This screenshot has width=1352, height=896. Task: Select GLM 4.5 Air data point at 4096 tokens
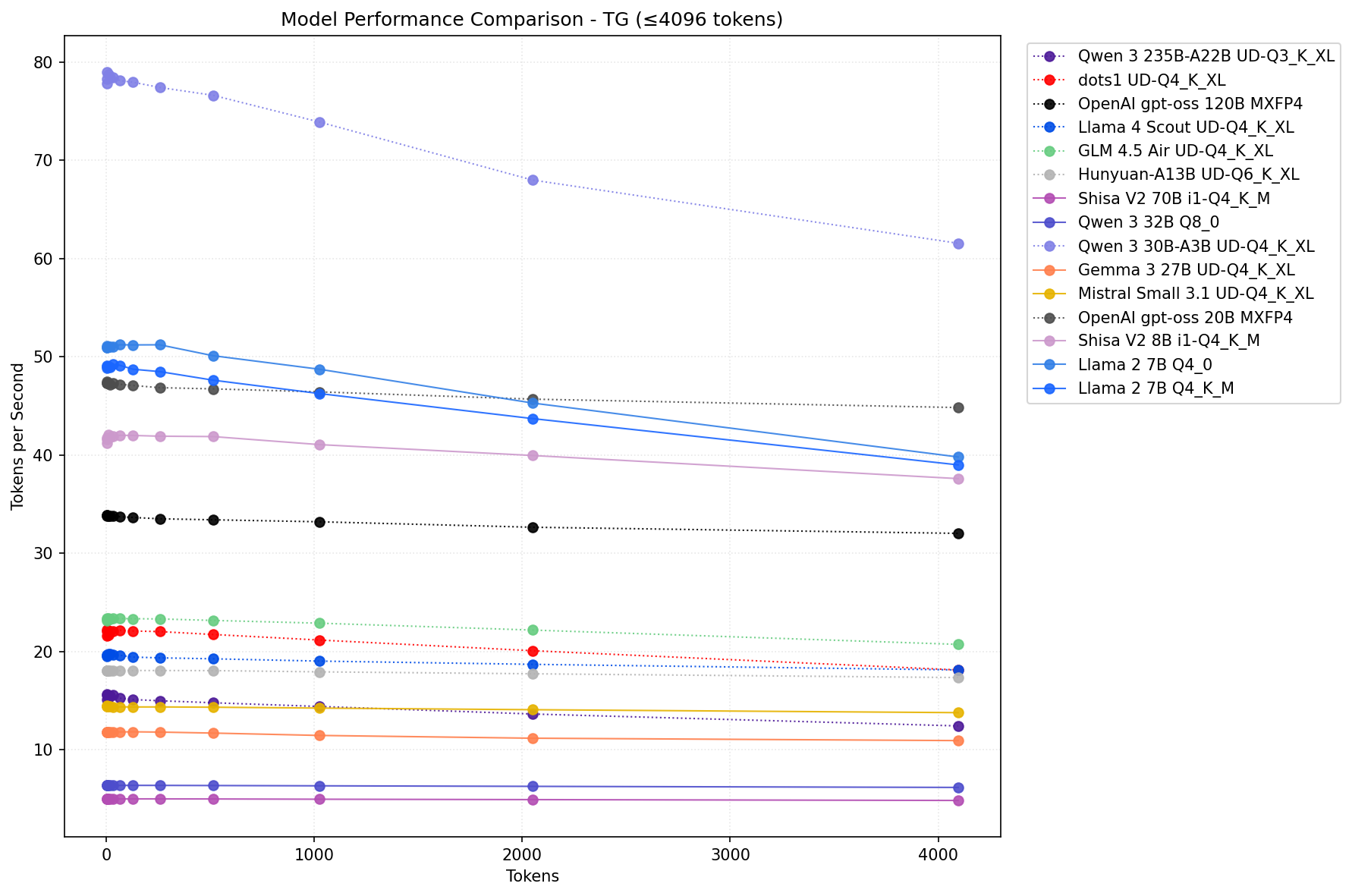pyautogui.click(x=958, y=644)
